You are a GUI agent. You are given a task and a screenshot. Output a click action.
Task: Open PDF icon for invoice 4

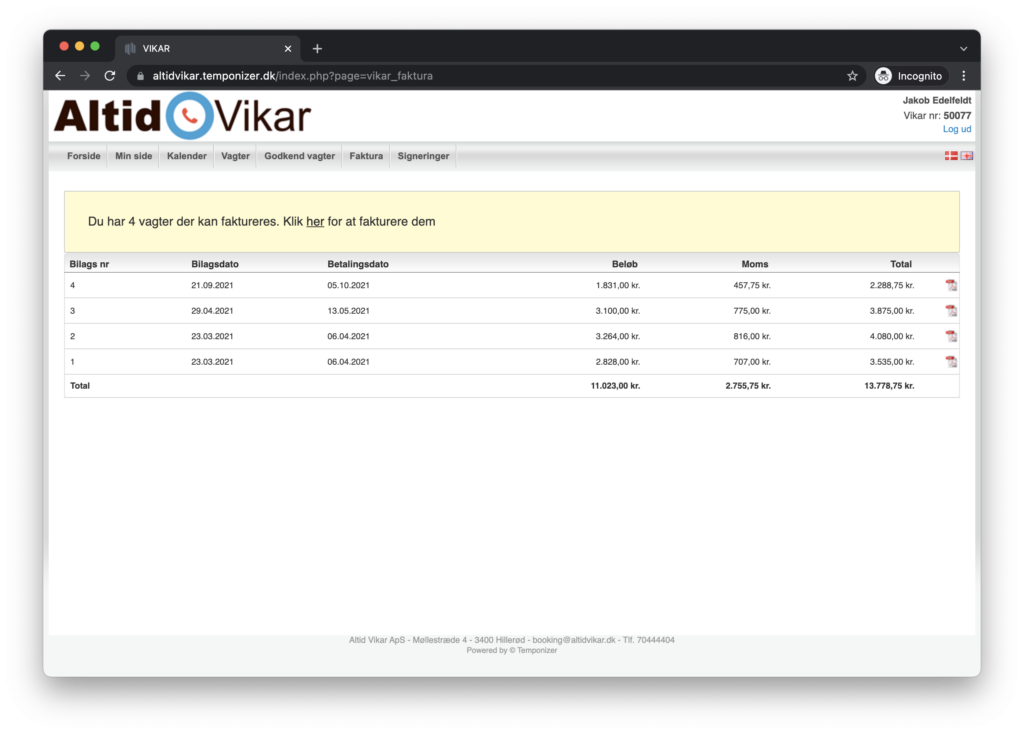951,285
